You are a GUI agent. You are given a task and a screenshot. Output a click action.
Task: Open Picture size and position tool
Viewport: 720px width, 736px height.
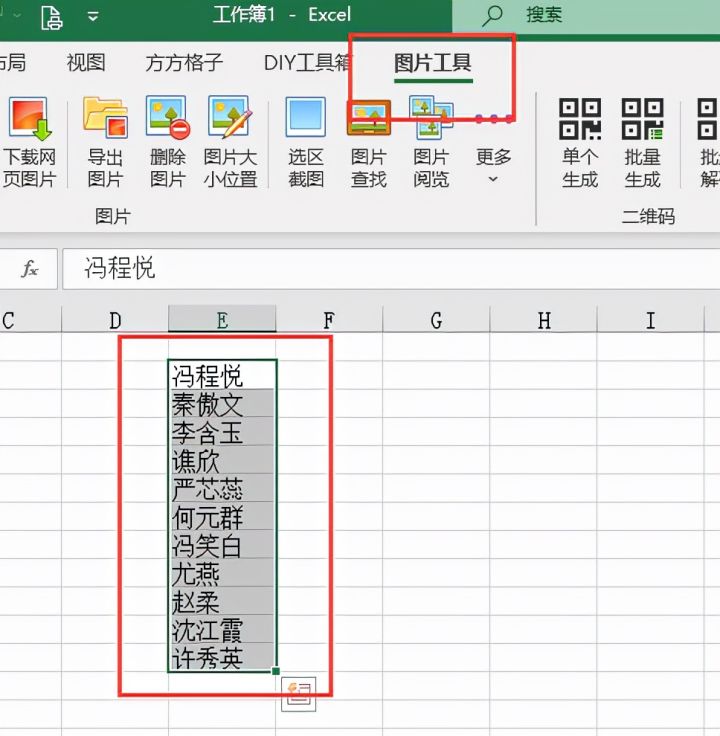coord(230,142)
